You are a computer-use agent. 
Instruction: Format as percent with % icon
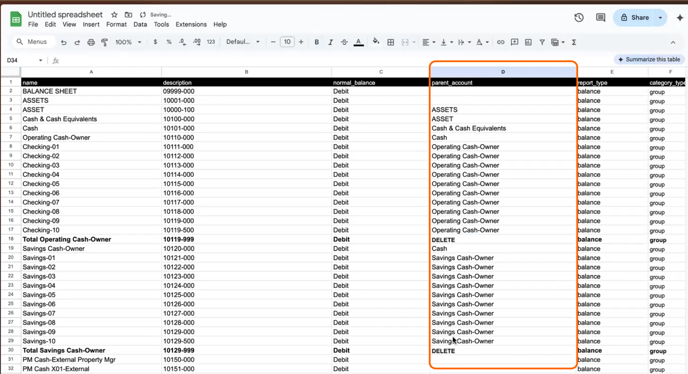[168, 42]
